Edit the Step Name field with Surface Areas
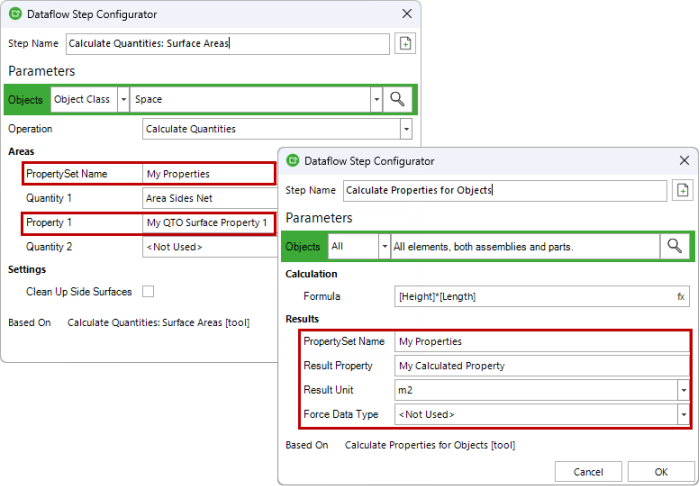This screenshot has height=486, width=700. (228, 44)
